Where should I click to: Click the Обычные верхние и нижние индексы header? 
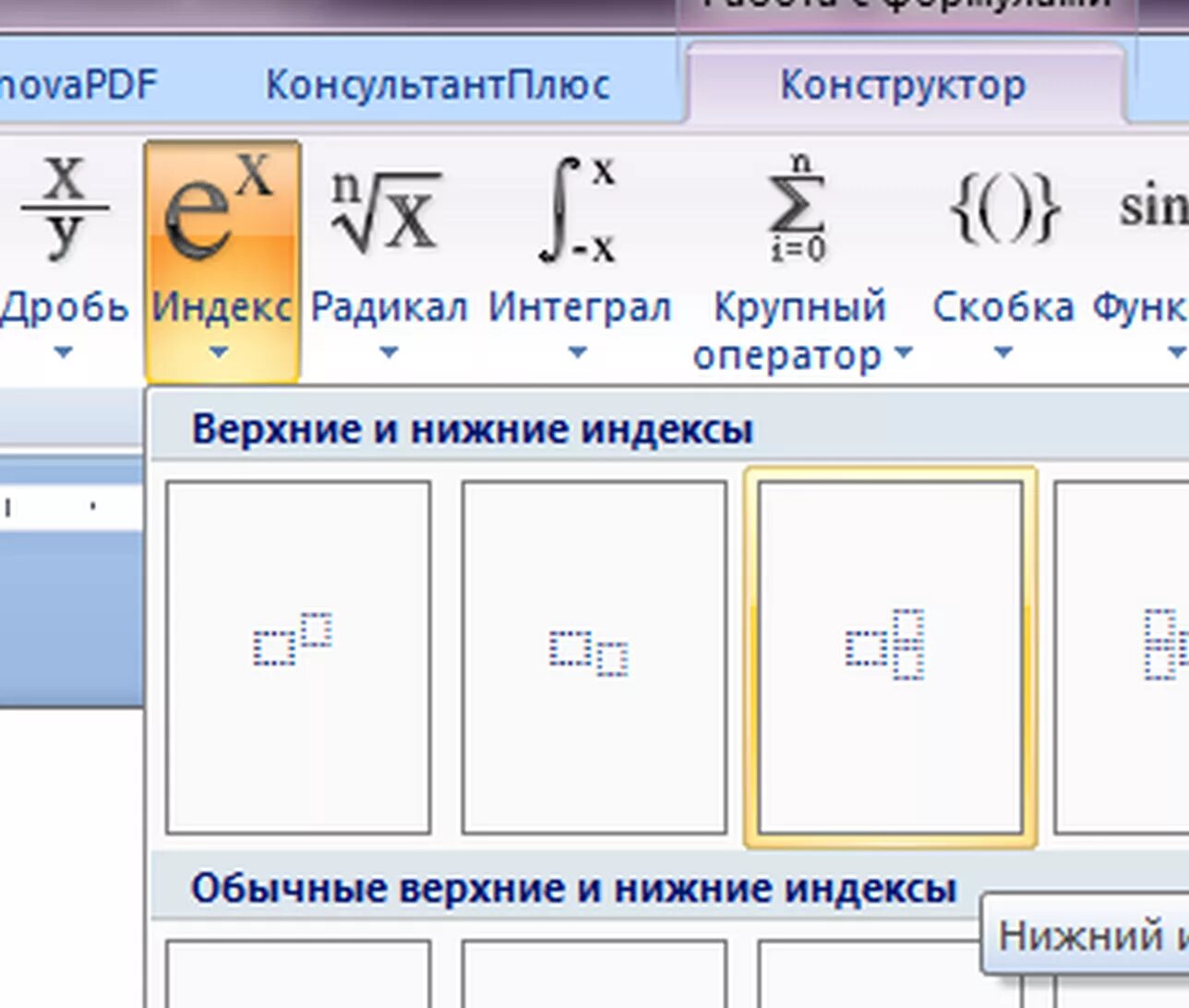(573, 888)
